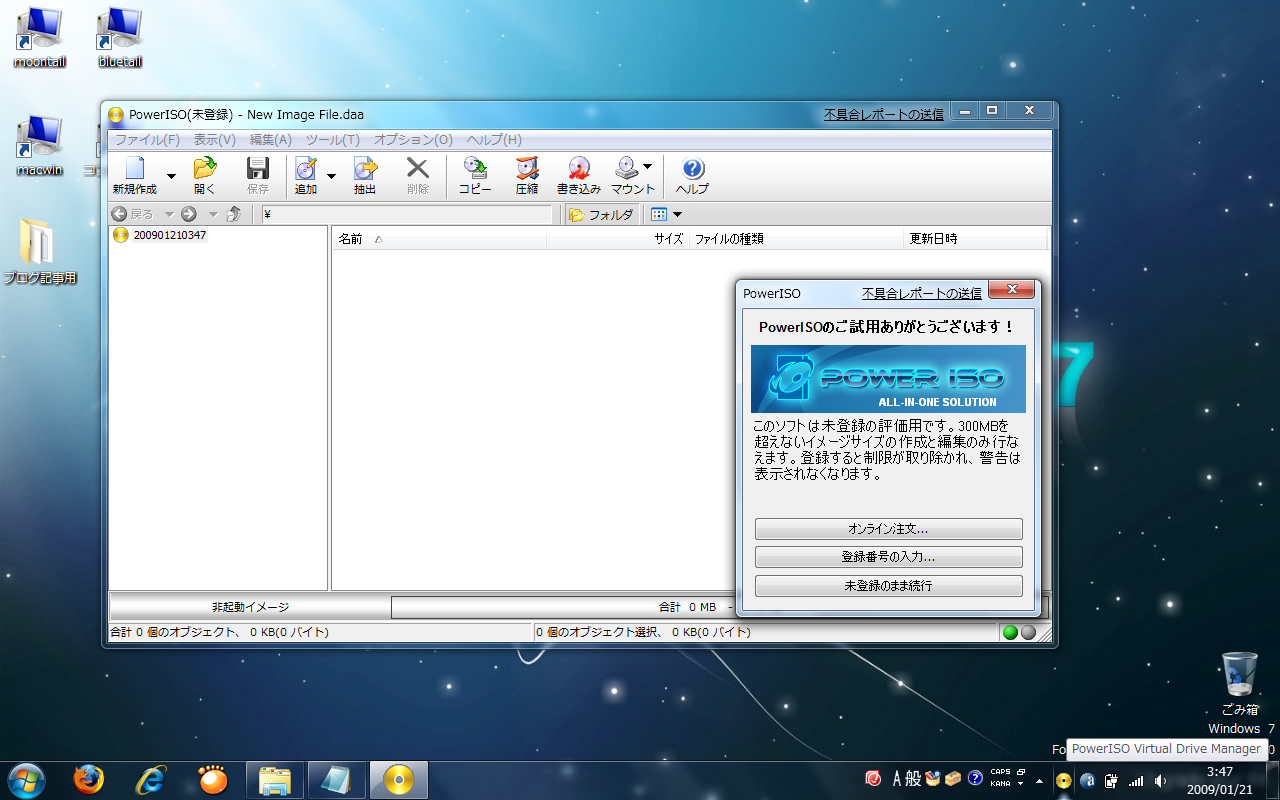Click the gray status circle in status bar
1280x800 pixels.
1028,632
